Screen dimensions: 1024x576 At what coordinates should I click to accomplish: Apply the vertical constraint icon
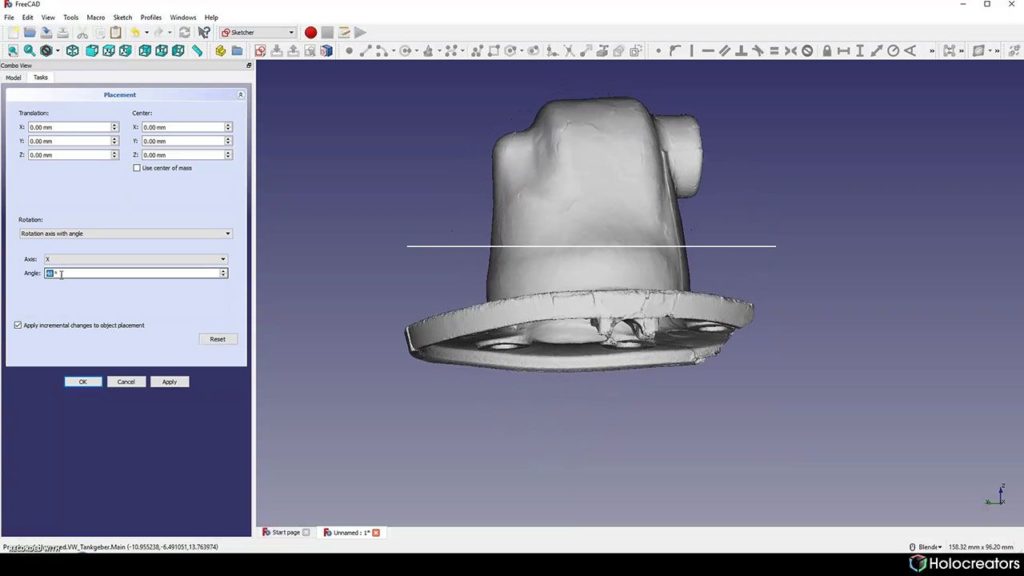[x=692, y=51]
